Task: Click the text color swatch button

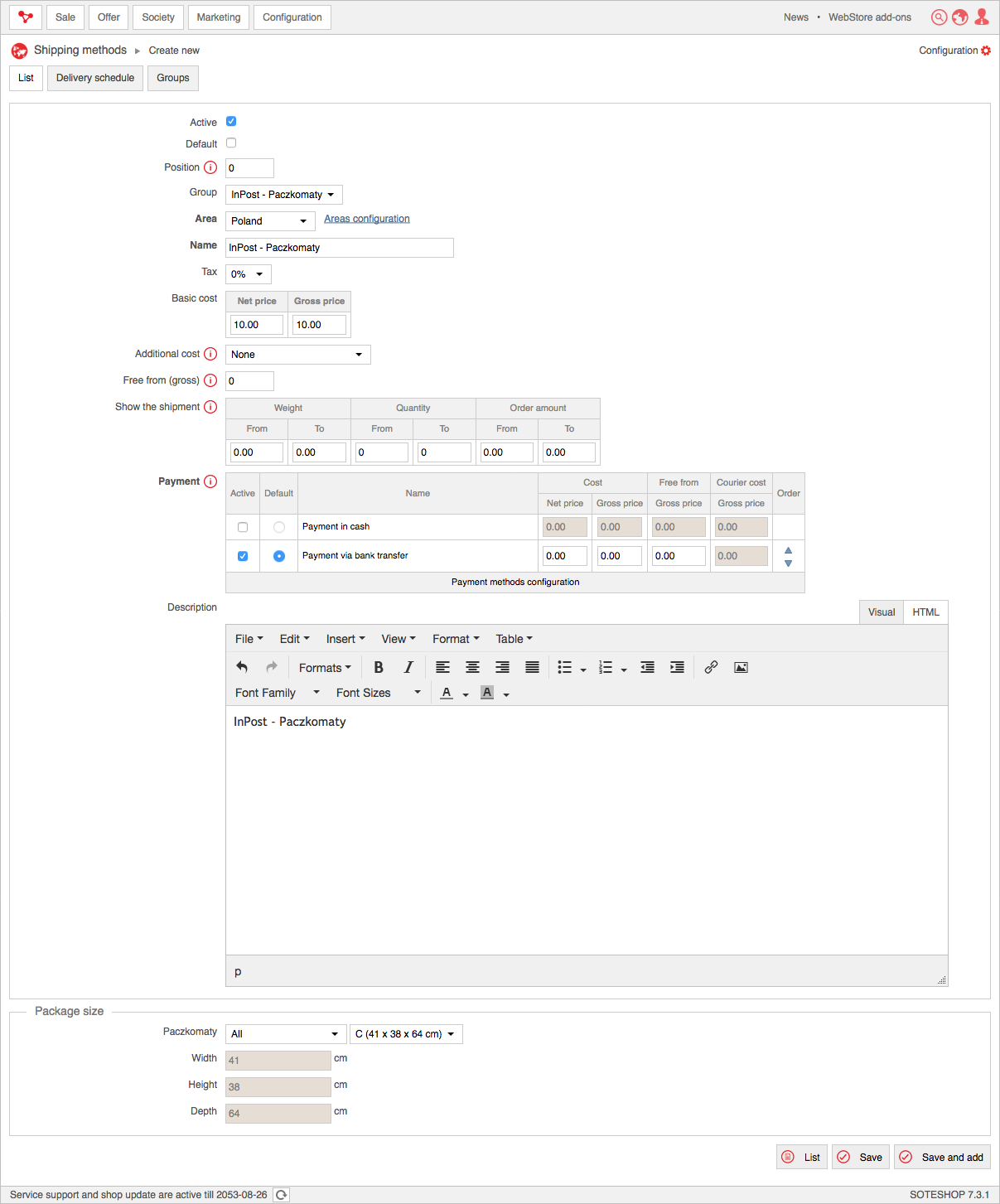Action: click(447, 693)
